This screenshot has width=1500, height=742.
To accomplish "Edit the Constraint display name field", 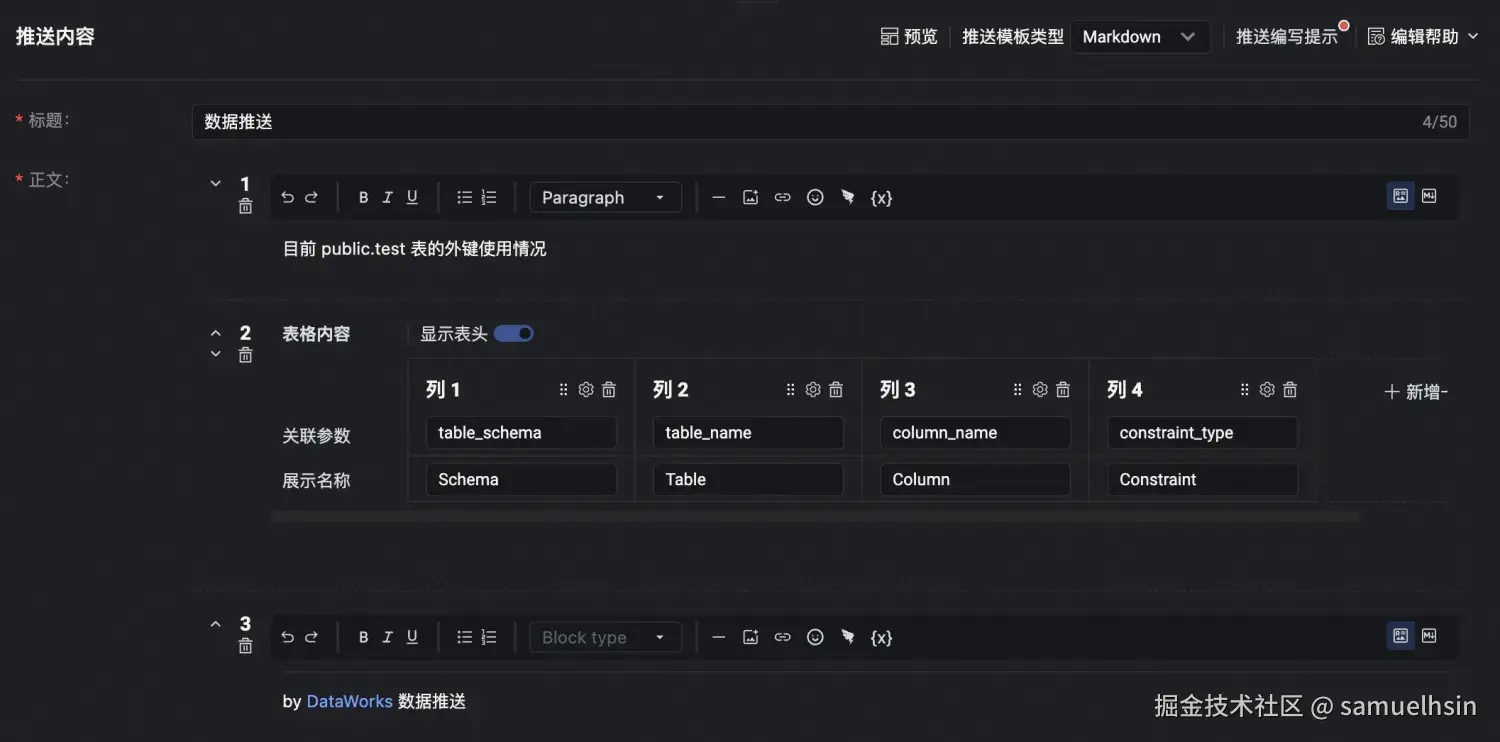I will click(x=1202, y=480).
